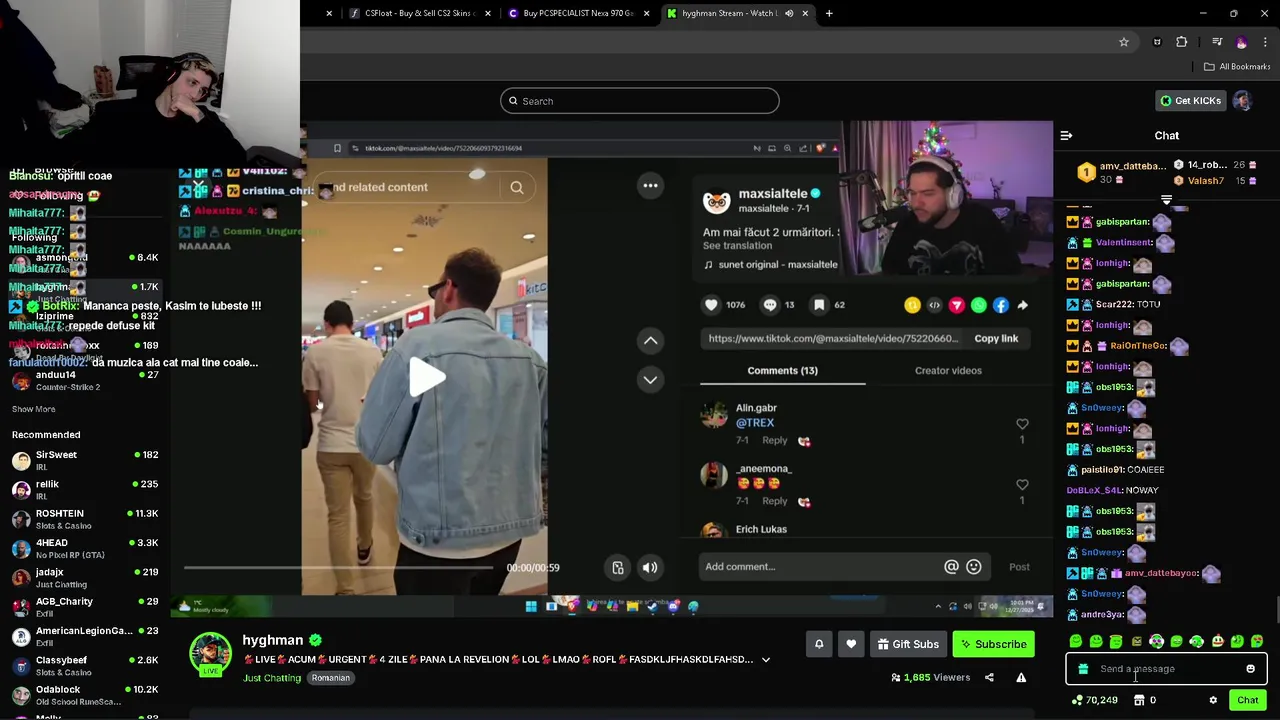Close the CSFloat browser tab
Screen dimensions: 1280x720
click(488, 13)
